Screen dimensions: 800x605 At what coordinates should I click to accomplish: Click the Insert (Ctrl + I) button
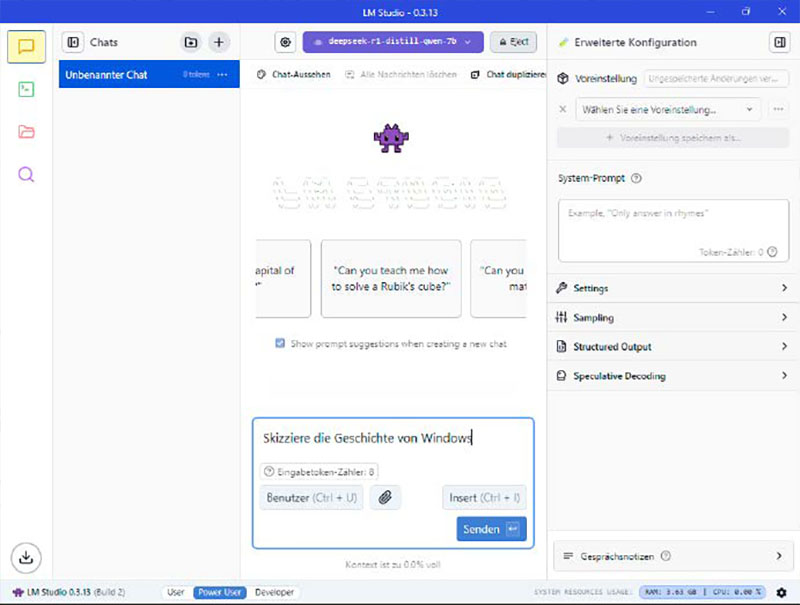pyautogui.click(x=484, y=497)
